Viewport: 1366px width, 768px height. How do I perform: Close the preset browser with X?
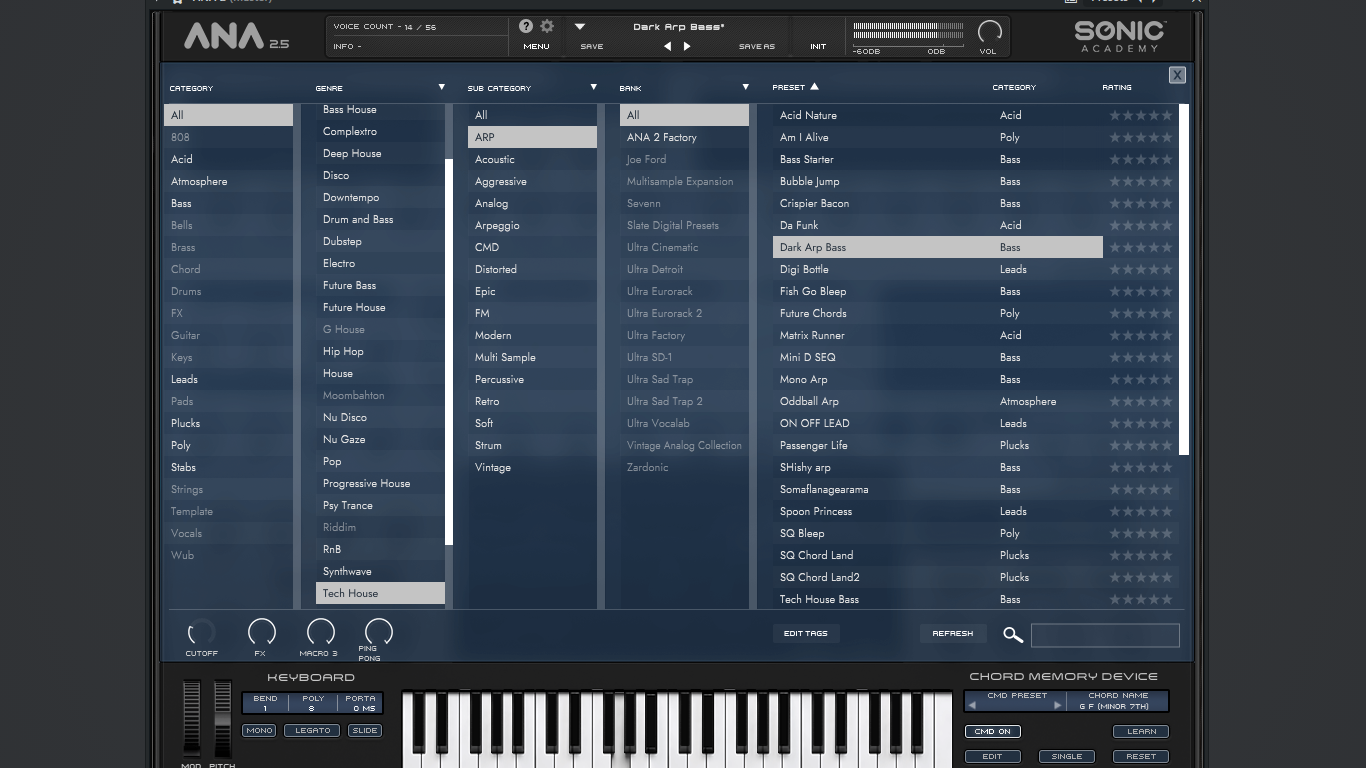coord(1177,75)
